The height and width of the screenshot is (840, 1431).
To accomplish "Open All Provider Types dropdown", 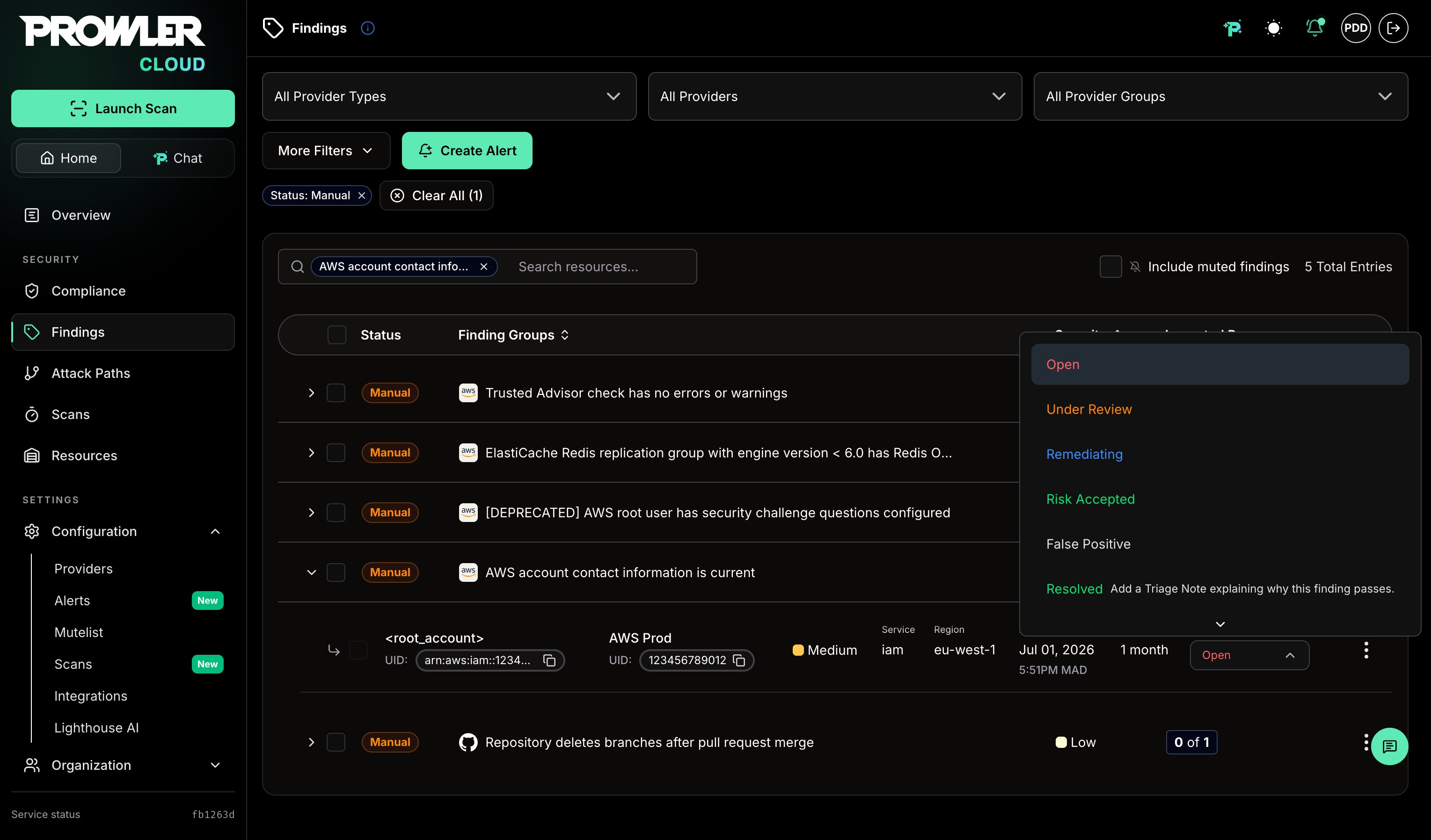I will coord(449,96).
